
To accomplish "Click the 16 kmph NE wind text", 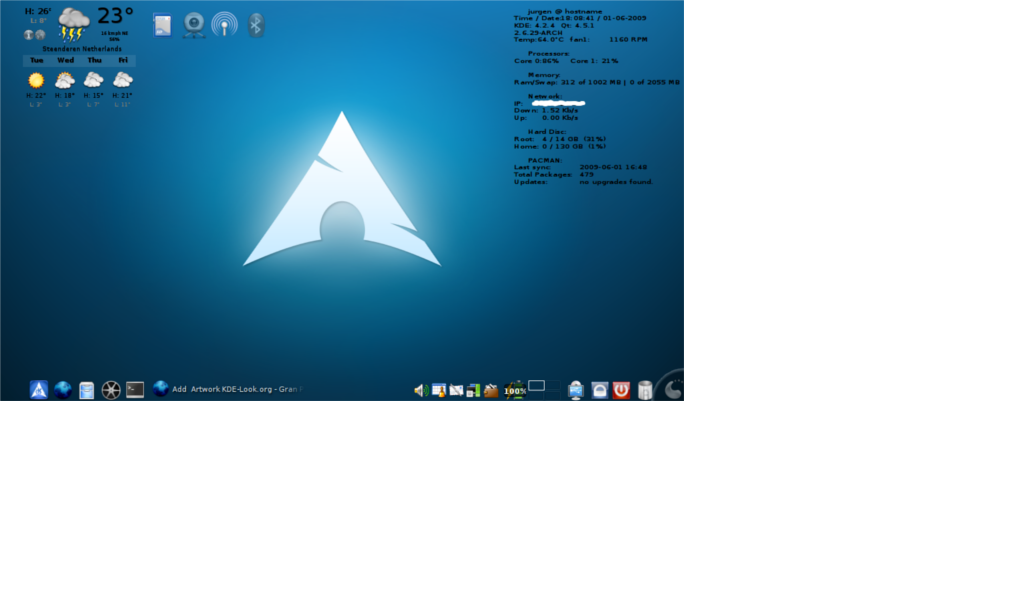I will point(114,33).
